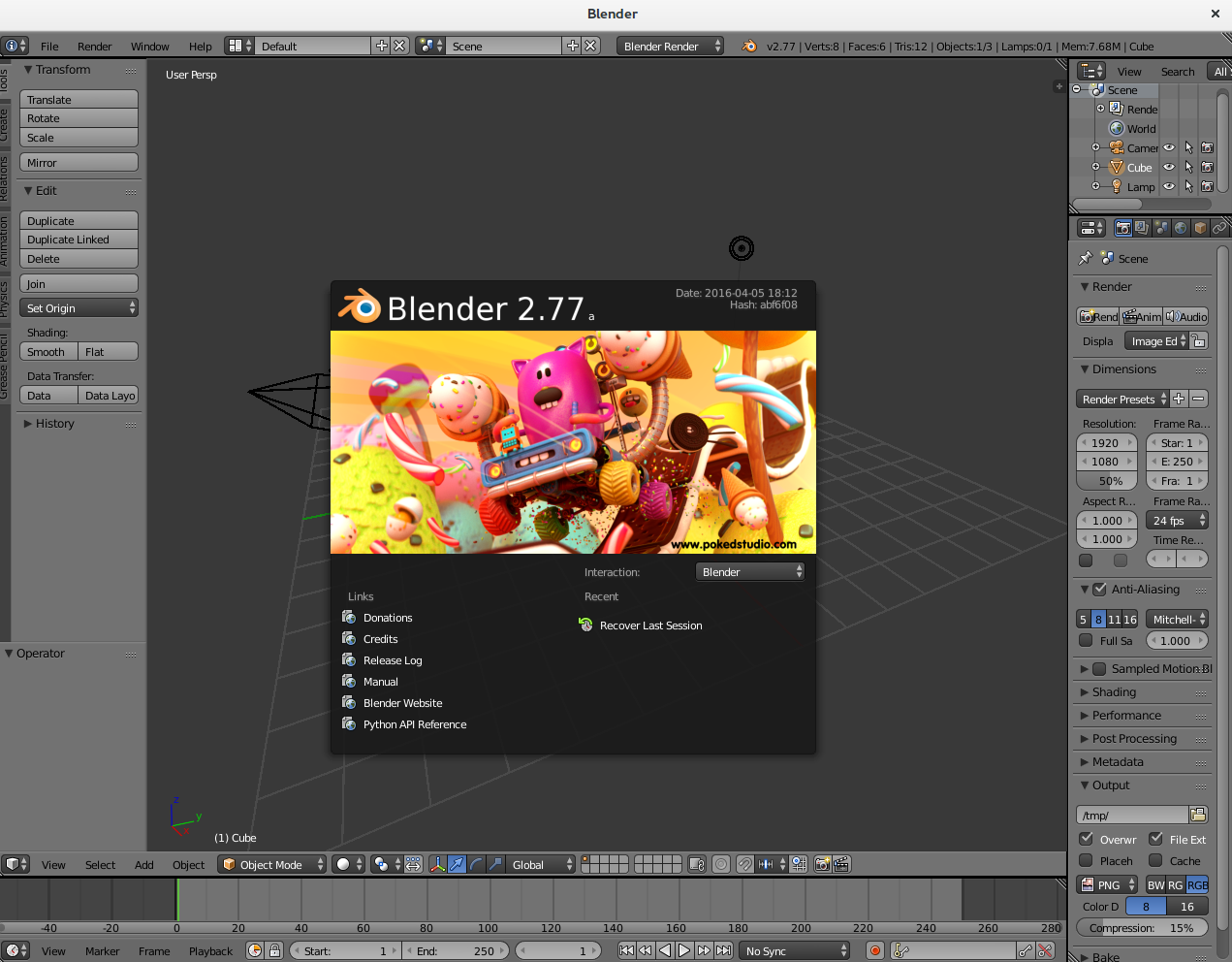The image size is (1232, 962).
Task: Click the insert keyframe key icon
Action: pyautogui.click(x=1025, y=950)
